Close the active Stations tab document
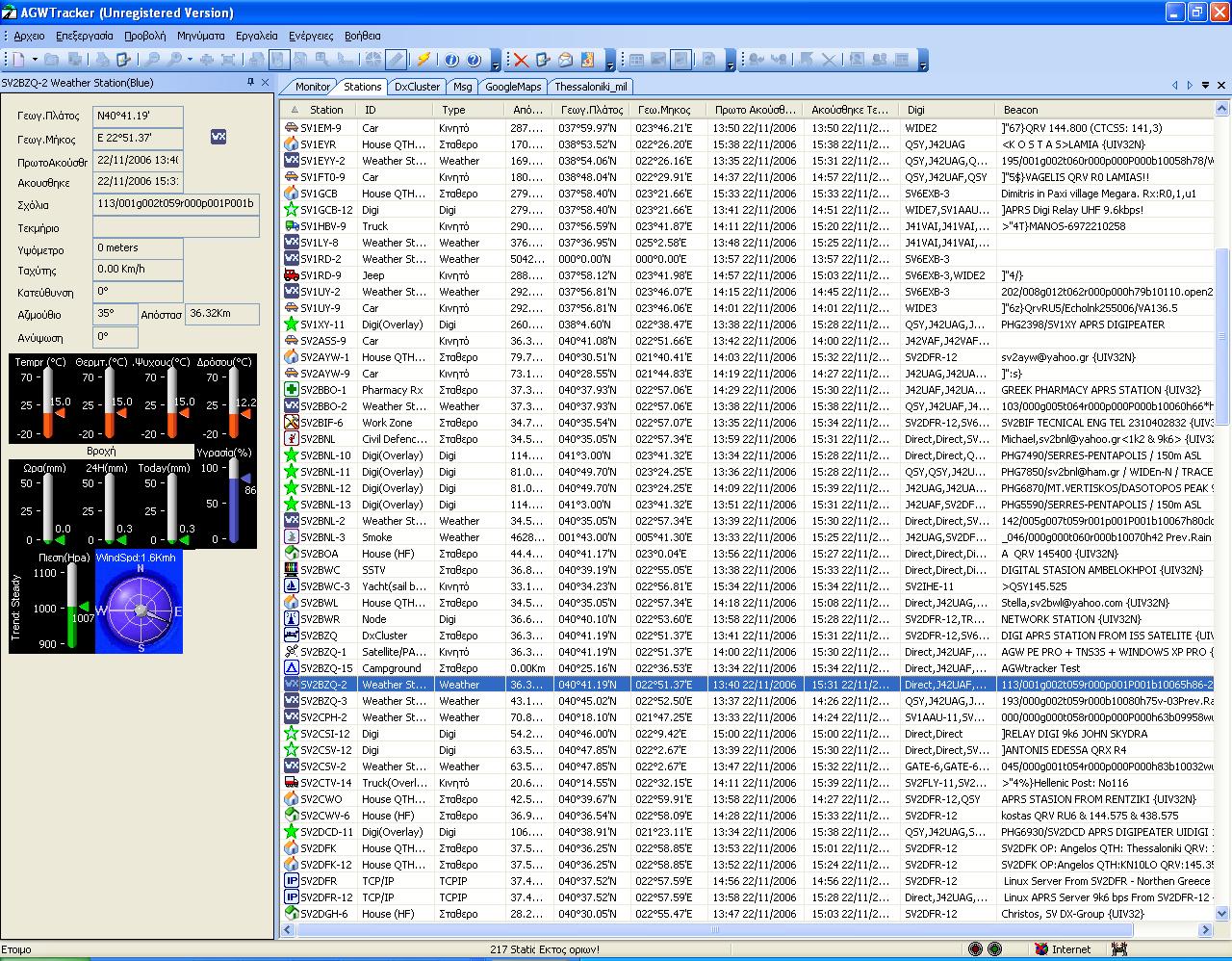 coord(1221,86)
